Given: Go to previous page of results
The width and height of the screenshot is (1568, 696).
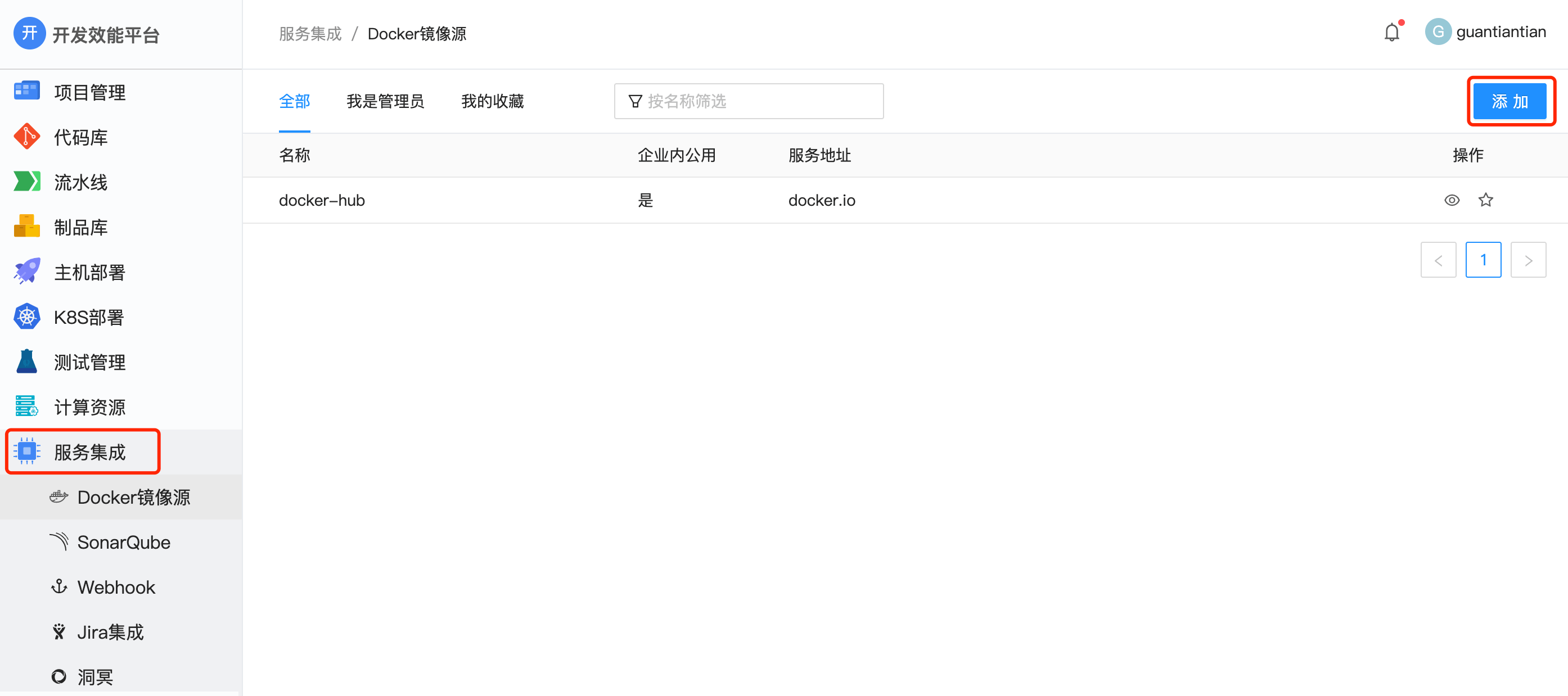Looking at the screenshot, I should point(1438,260).
